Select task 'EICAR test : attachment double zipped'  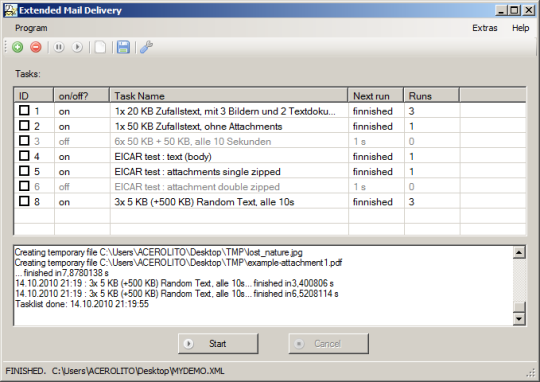197,187
